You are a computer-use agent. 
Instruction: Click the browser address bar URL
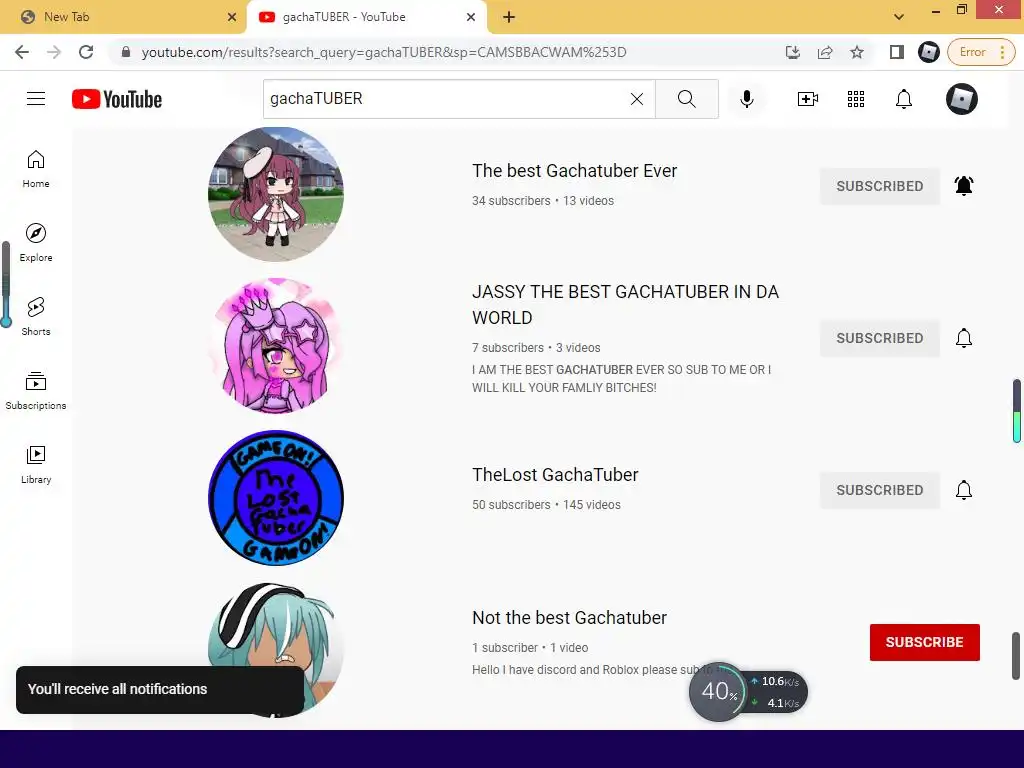click(384, 52)
